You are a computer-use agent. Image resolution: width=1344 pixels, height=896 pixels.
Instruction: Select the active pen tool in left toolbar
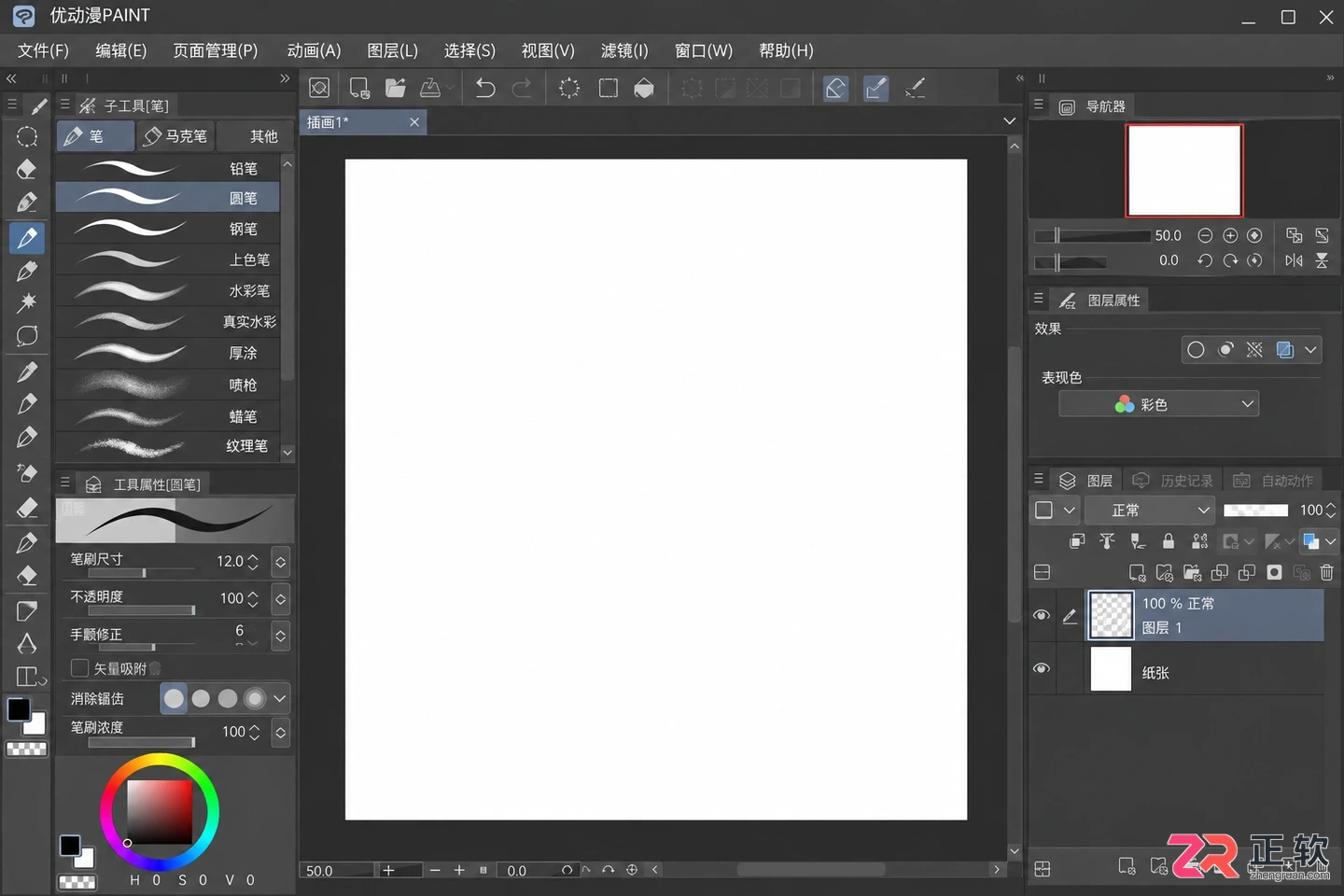pyautogui.click(x=27, y=238)
